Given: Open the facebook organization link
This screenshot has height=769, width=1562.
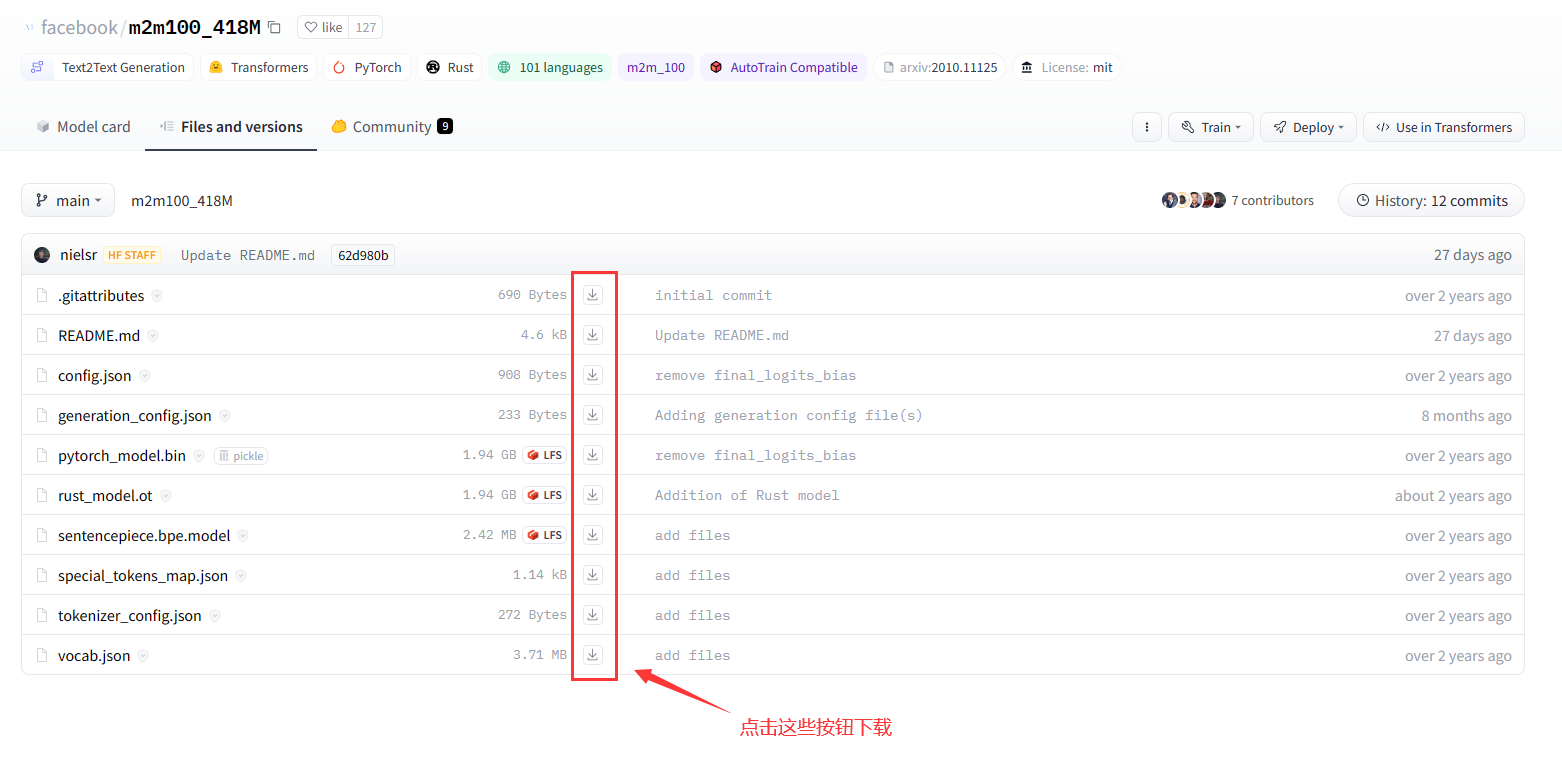Looking at the screenshot, I should click(79, 27).
